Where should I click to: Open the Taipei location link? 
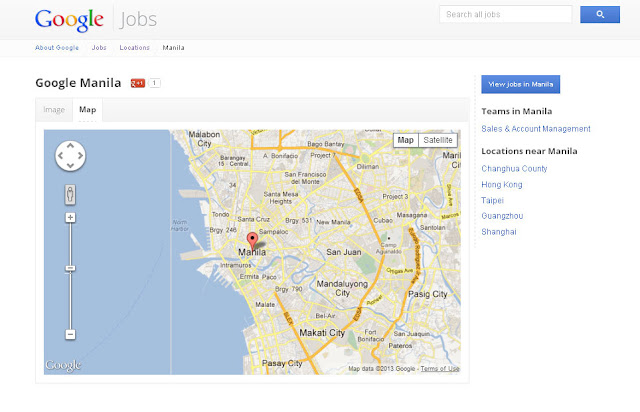[x=492, y=200]
